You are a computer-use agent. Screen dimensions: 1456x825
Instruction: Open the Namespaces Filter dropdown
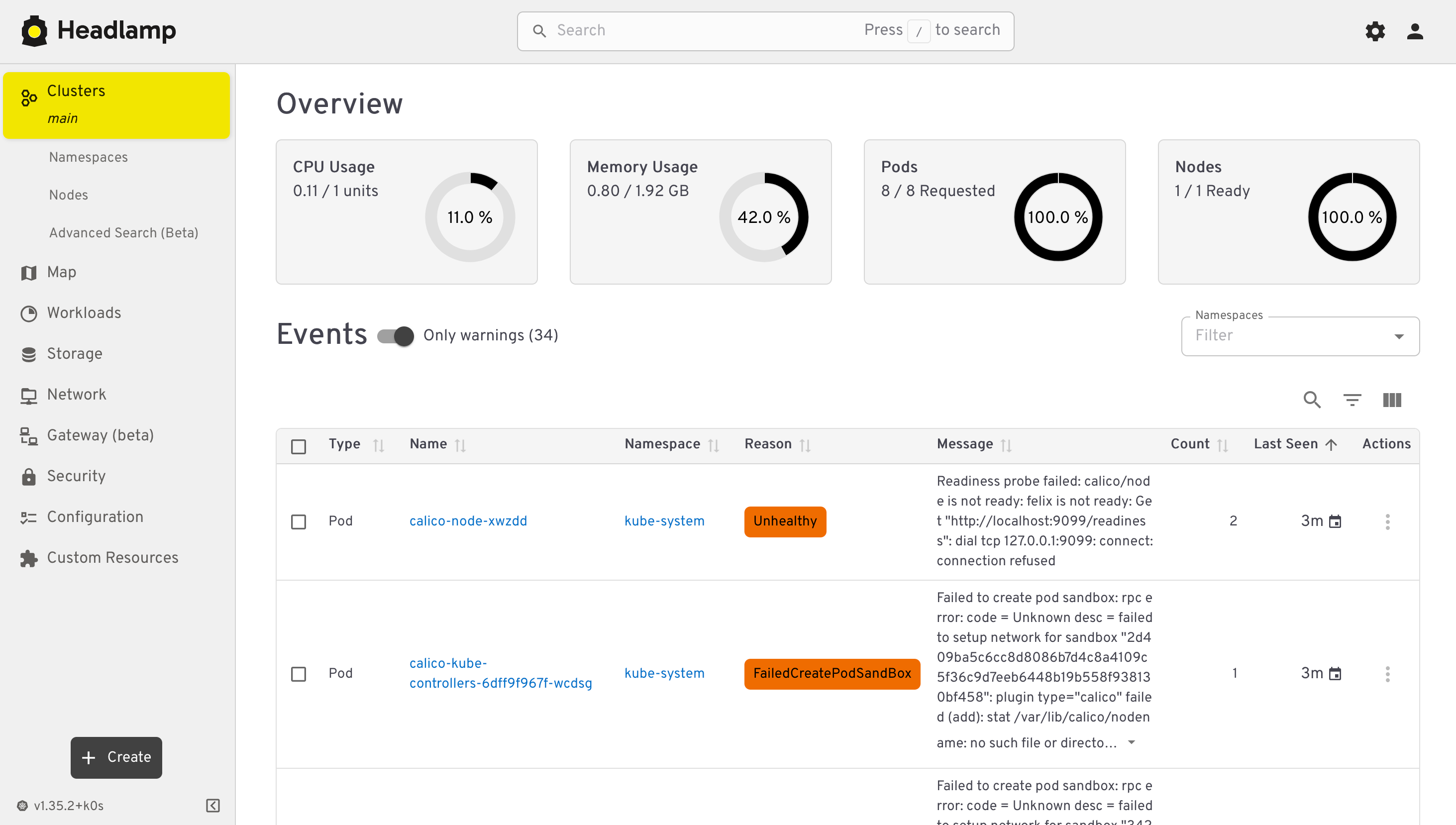[1300, 336]
